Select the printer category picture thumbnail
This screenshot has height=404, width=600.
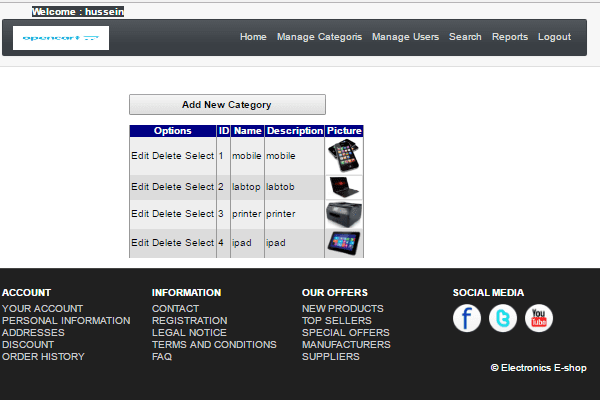click(x=344, y=214)
